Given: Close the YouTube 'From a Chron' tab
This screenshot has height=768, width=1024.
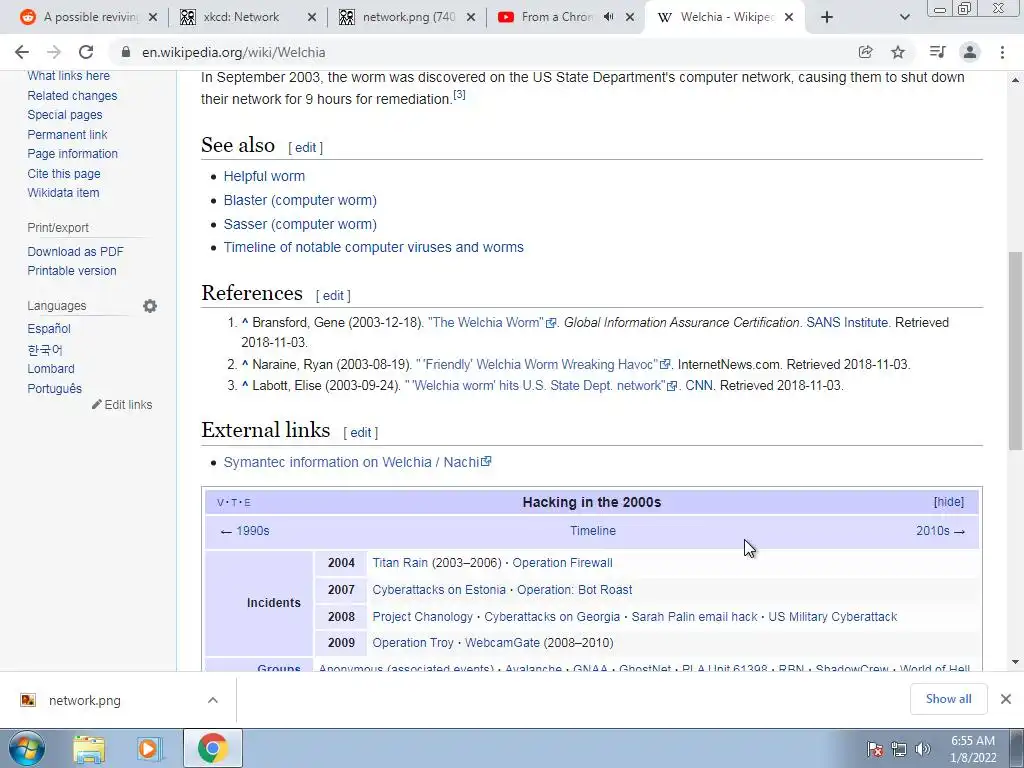Looking at the screenshot, I should 630,17.
